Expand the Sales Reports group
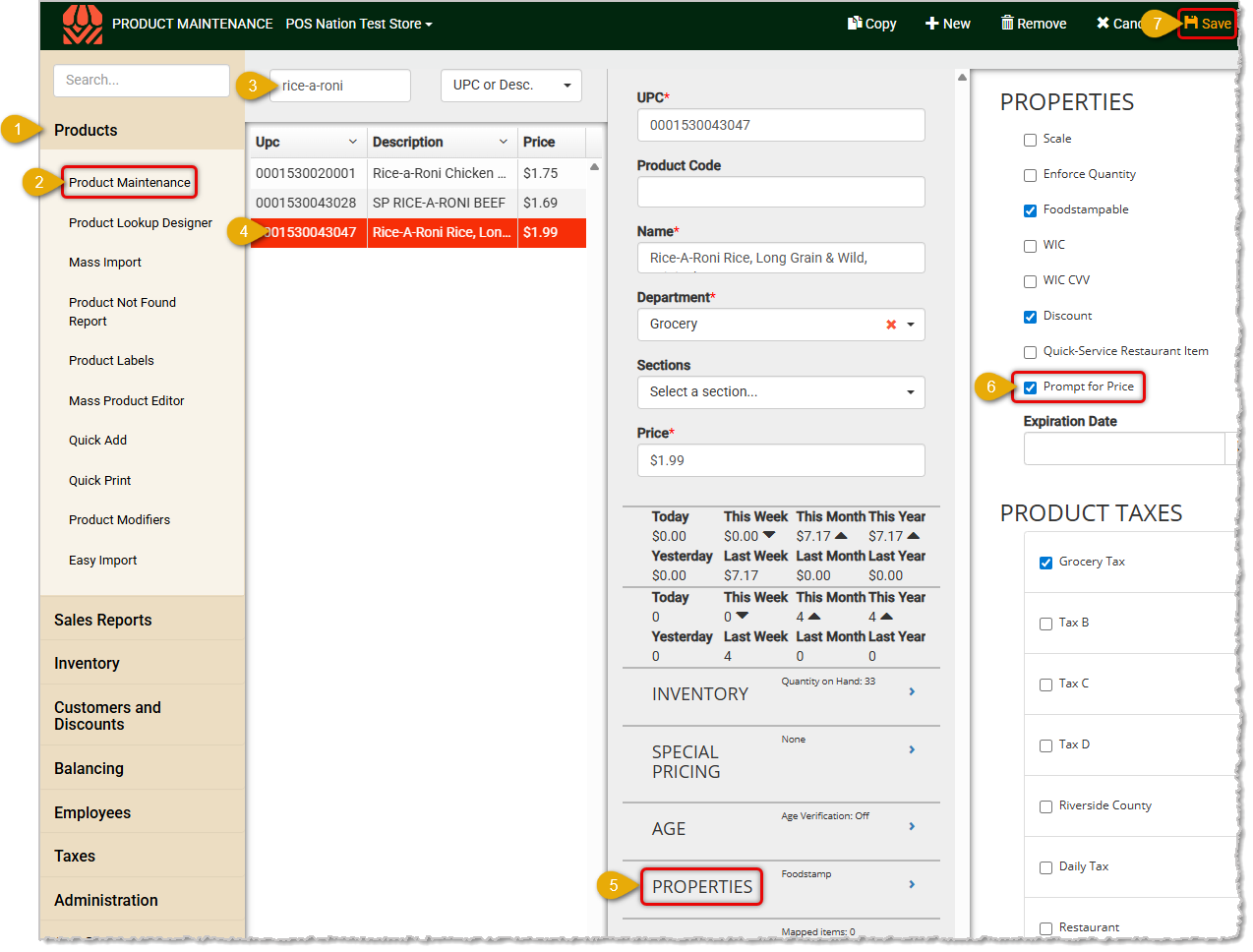 [x=103, y=620]
